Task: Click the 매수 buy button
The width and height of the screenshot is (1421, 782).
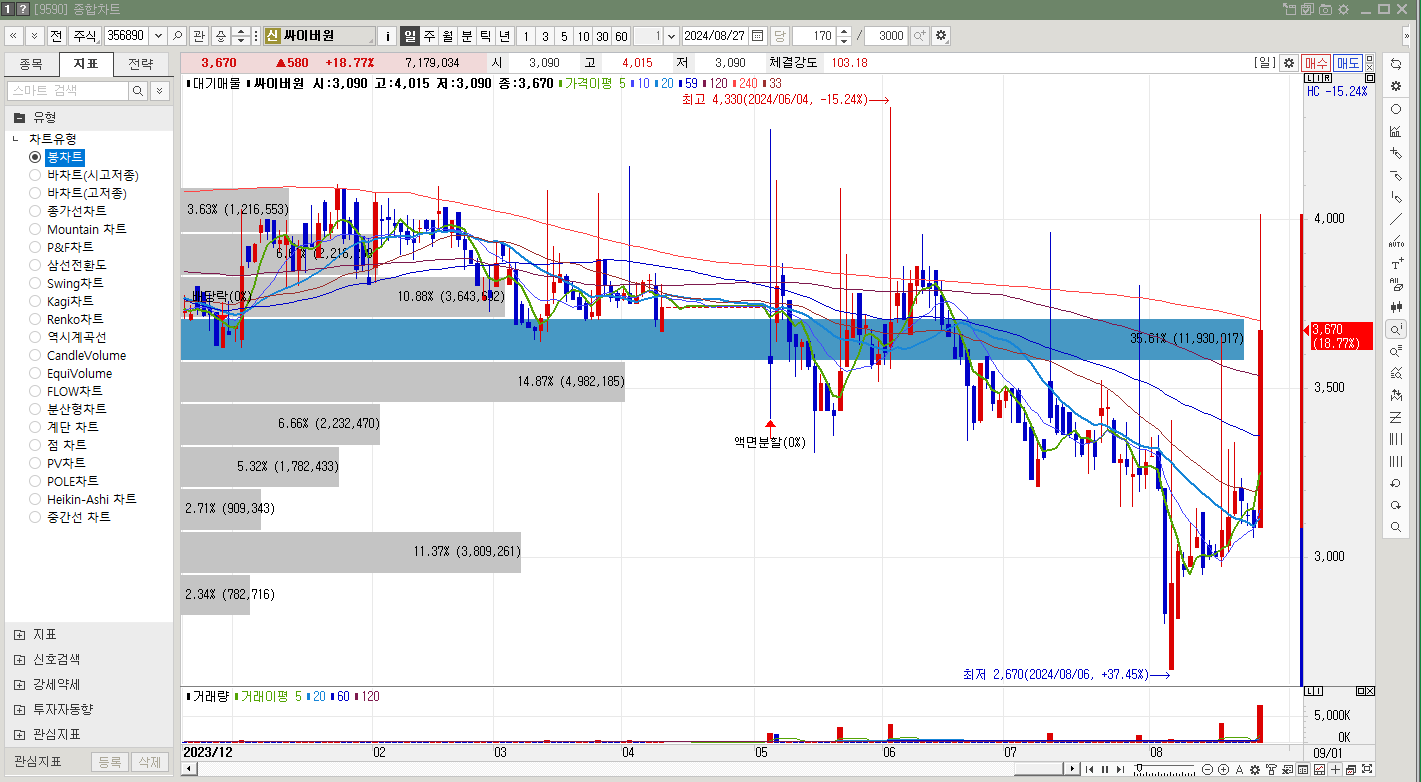Action: click(x=1316, y=62)
